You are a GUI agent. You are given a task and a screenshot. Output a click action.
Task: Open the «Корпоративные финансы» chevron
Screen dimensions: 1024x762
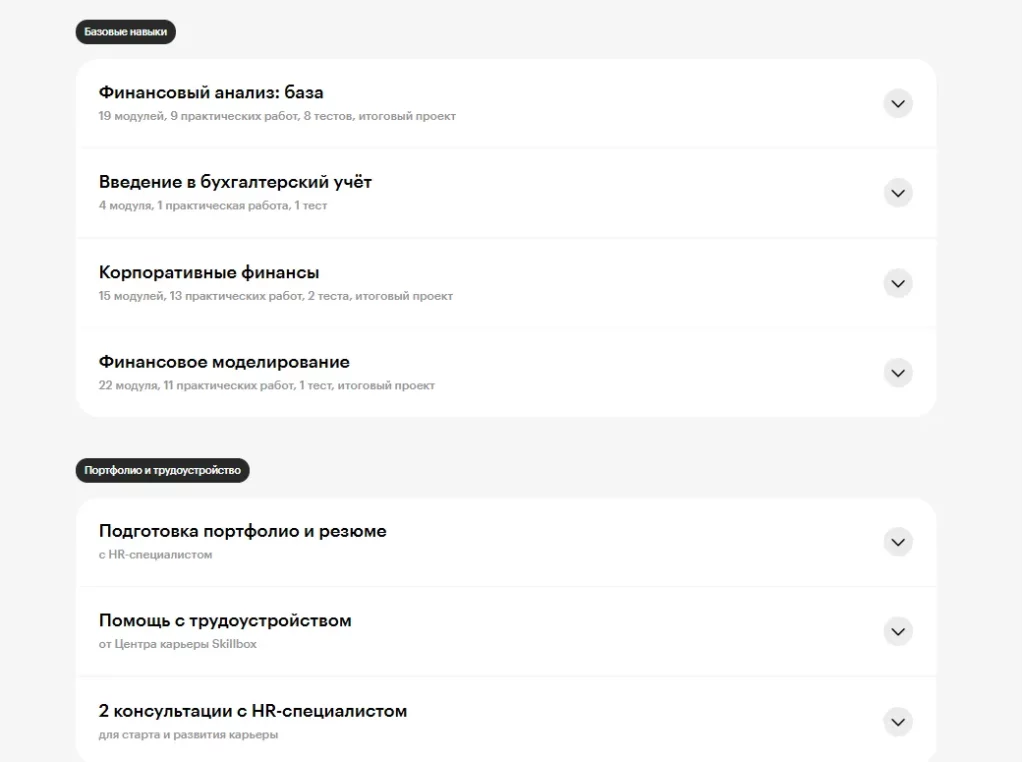tap(897, 283)
